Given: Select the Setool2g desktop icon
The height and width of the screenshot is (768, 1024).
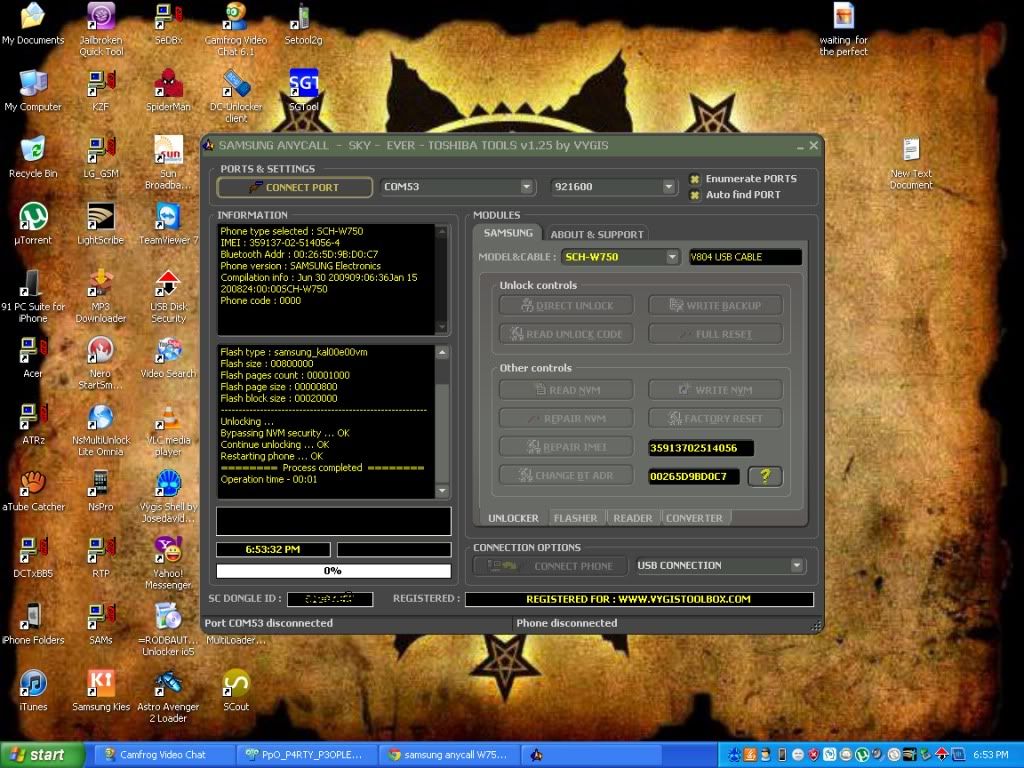Looking at the screenshot, I should click(x=303, y=24).
